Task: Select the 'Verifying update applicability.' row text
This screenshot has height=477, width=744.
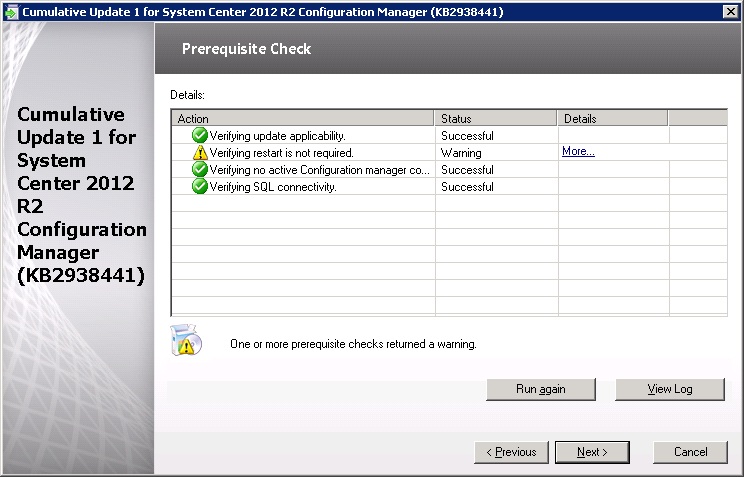Action: point(277,136)
